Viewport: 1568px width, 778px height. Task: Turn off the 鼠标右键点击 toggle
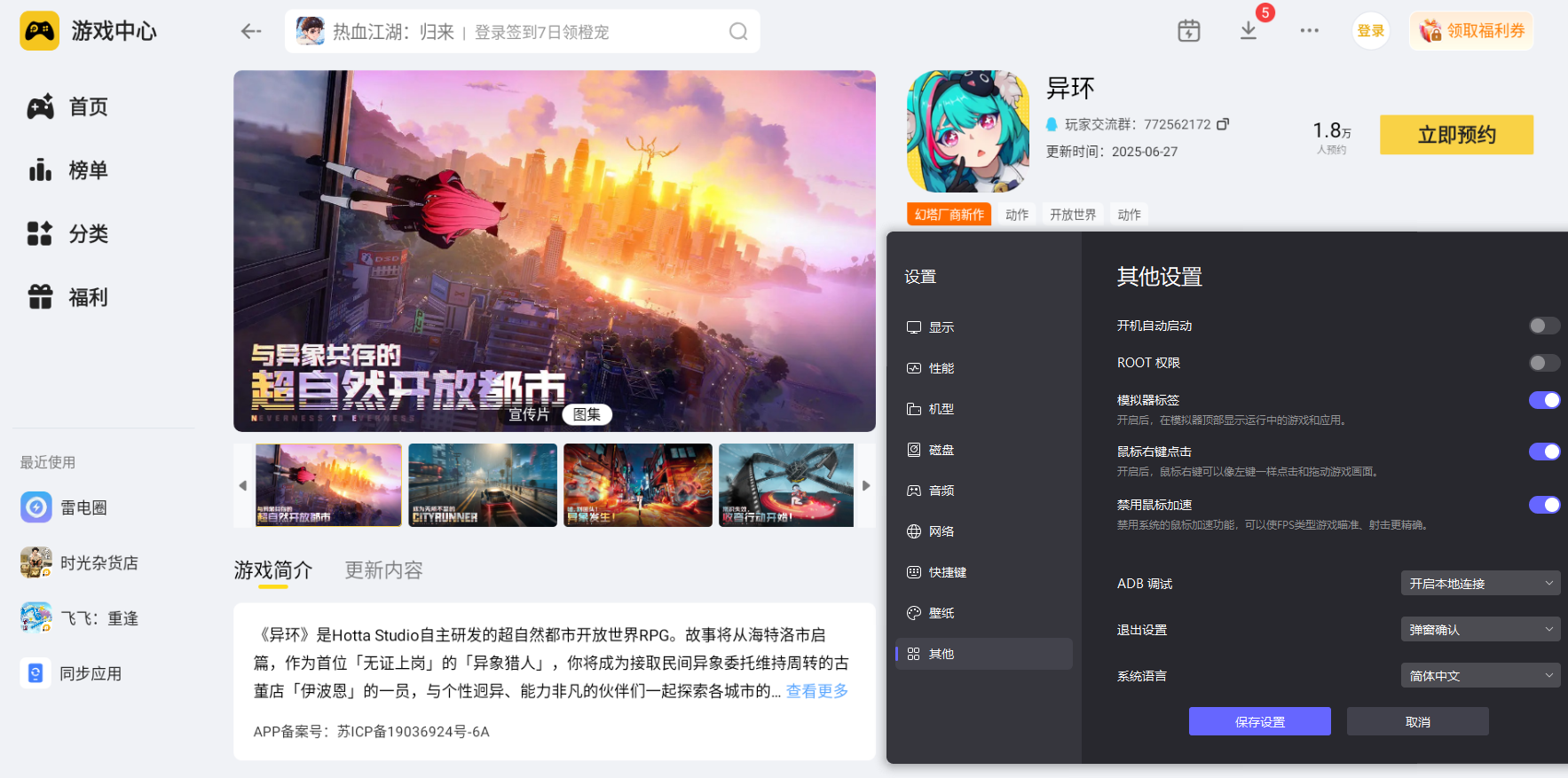point(1544,452)
